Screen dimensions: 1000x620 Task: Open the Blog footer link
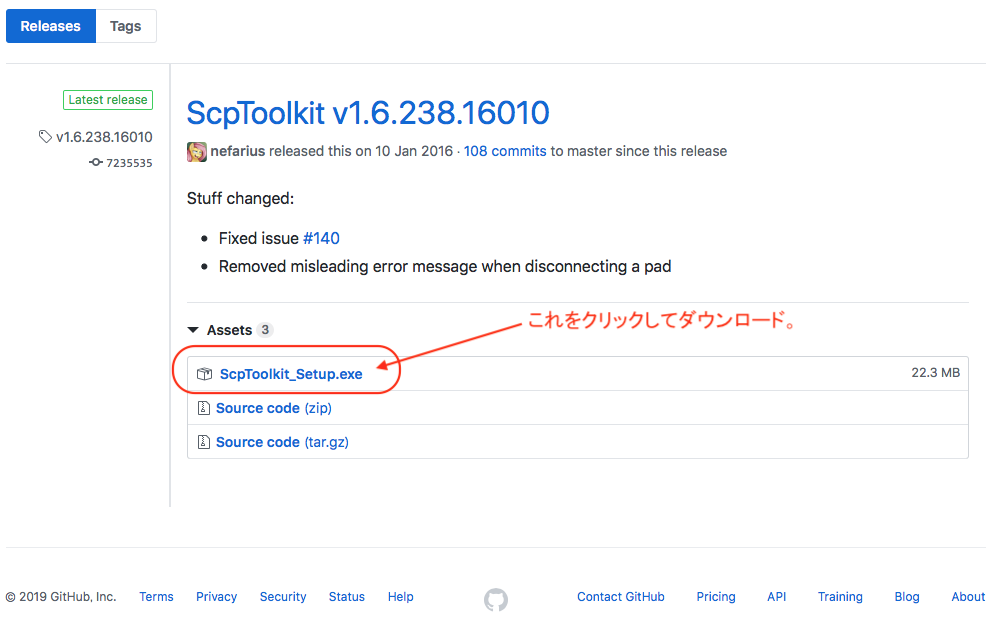[x=907, y=597]
